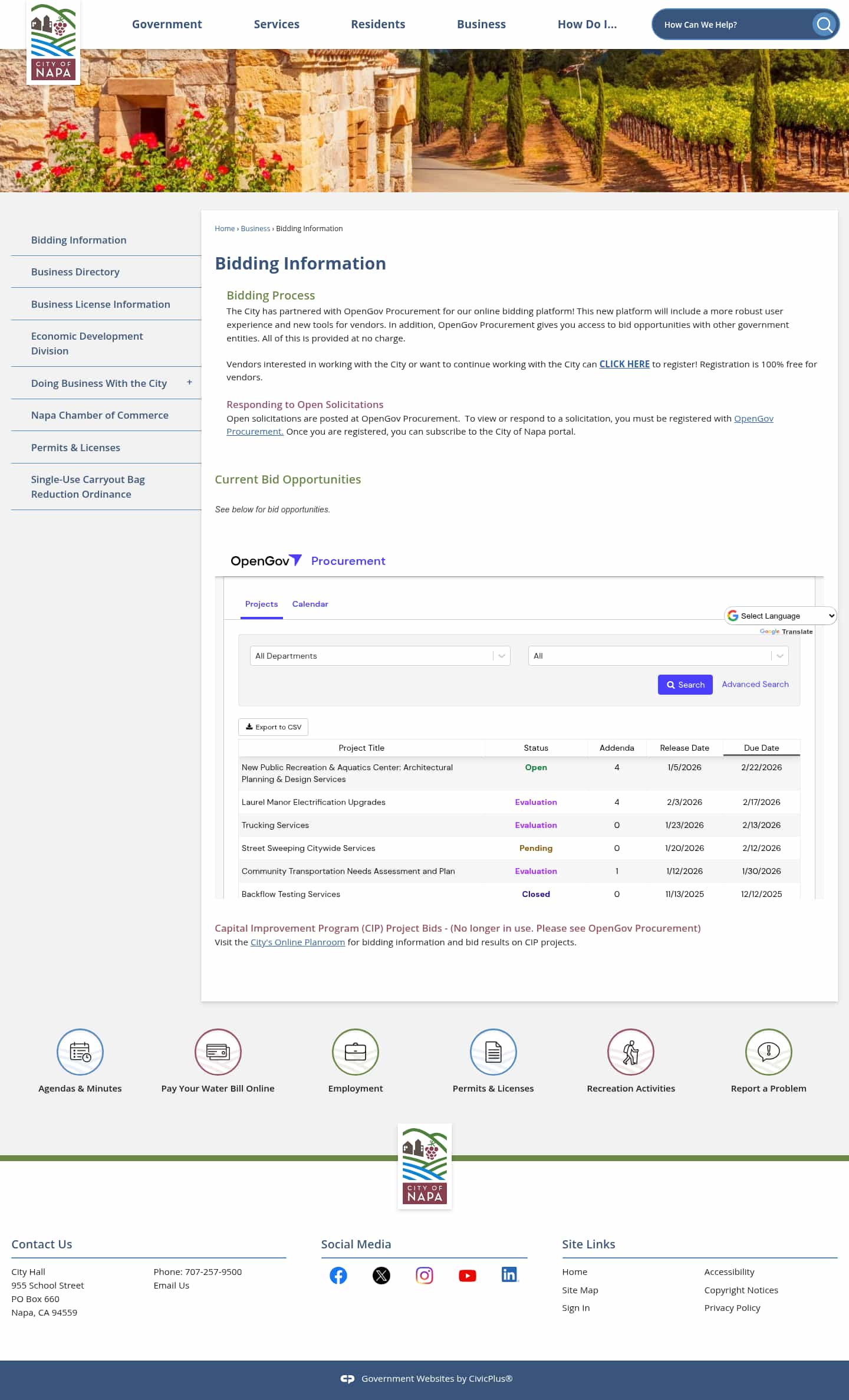849x1400 pixels.
Task: Open the Select Language dropdown
Action: tap(781, 616)
